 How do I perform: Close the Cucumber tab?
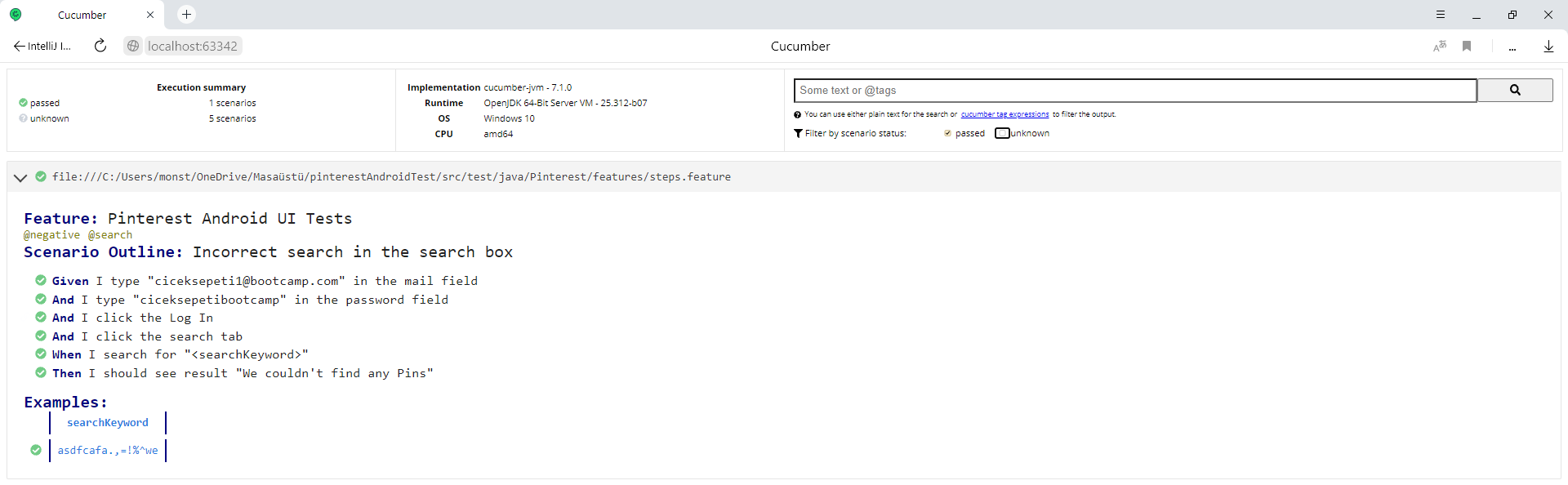150,15
